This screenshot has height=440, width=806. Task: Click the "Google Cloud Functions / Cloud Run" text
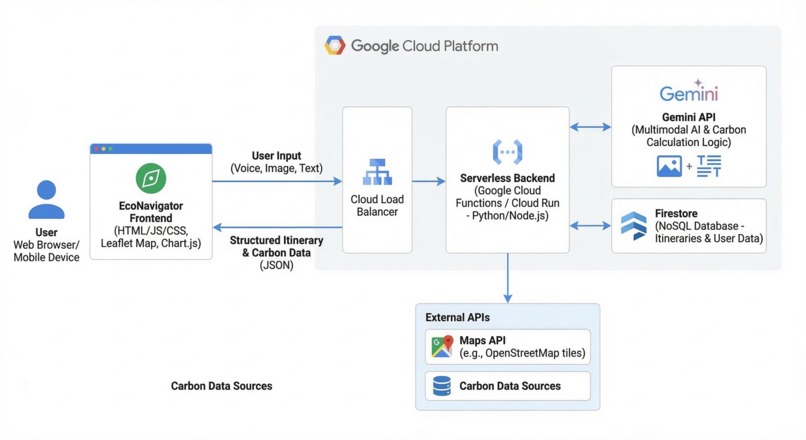pyautogui.click(x=507, y=197)
